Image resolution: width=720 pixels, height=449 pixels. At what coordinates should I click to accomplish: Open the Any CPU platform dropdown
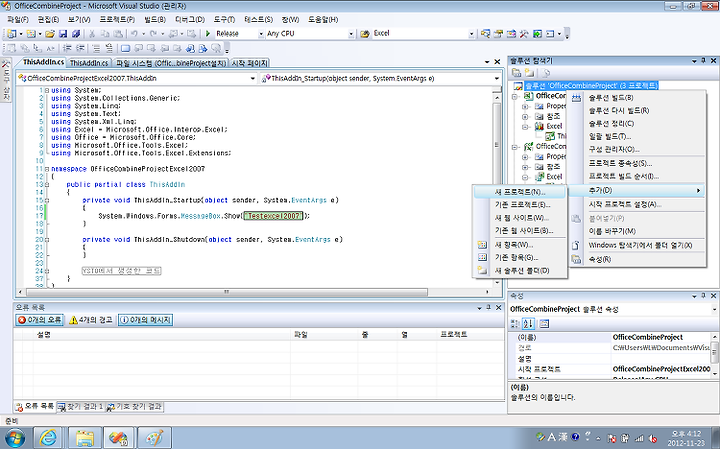pyautogui.click(x=351, y=34)
